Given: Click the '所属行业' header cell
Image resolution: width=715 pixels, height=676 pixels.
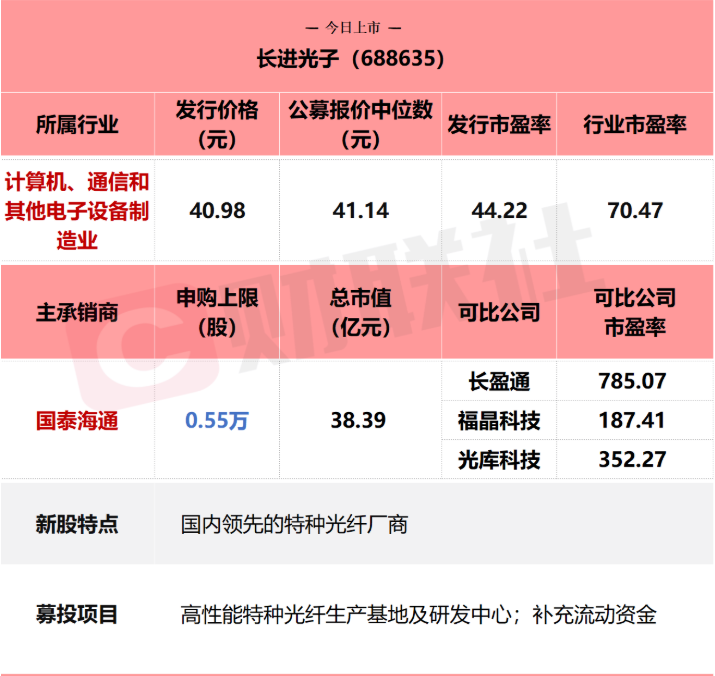Looking at the screenshot, I should pos(77,125).
